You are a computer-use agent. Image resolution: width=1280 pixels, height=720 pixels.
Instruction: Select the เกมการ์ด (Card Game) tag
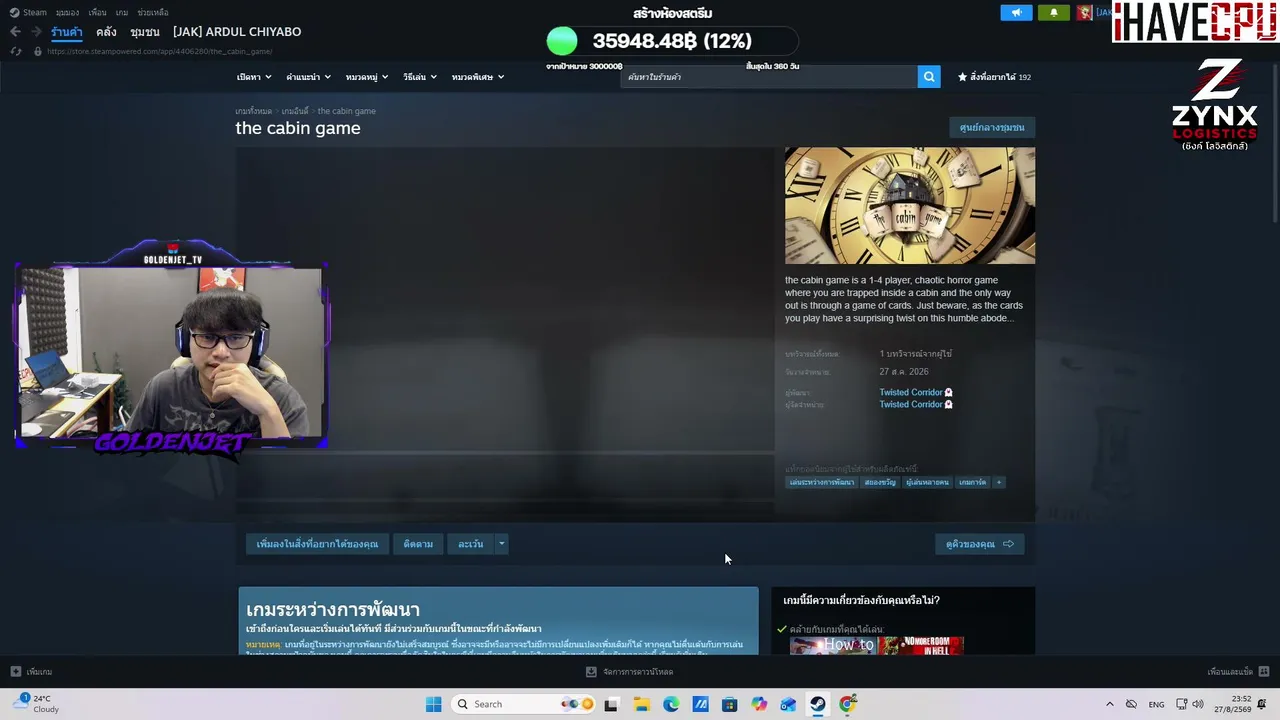972,482
